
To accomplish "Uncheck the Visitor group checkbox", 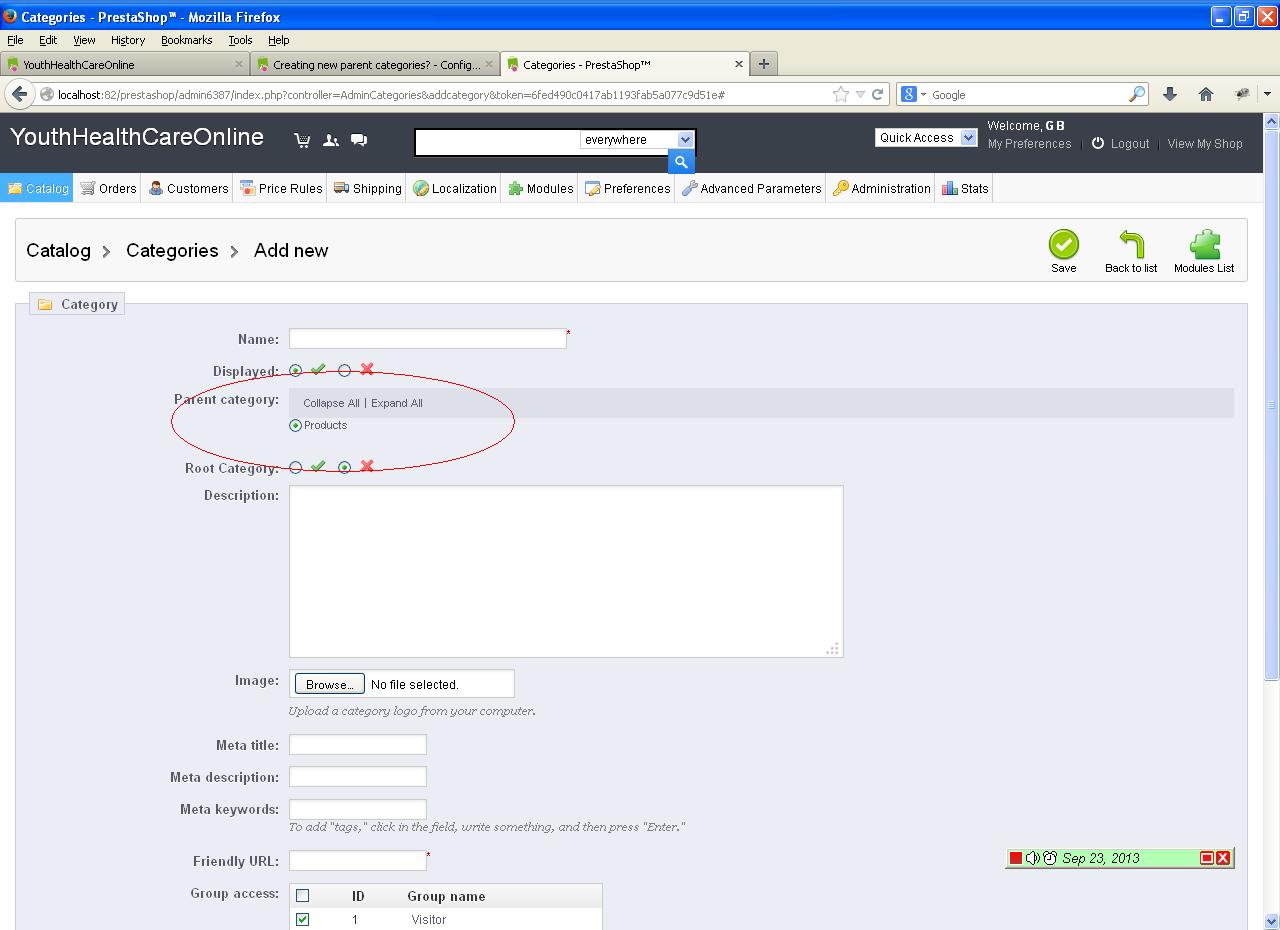I will point(303,919).
